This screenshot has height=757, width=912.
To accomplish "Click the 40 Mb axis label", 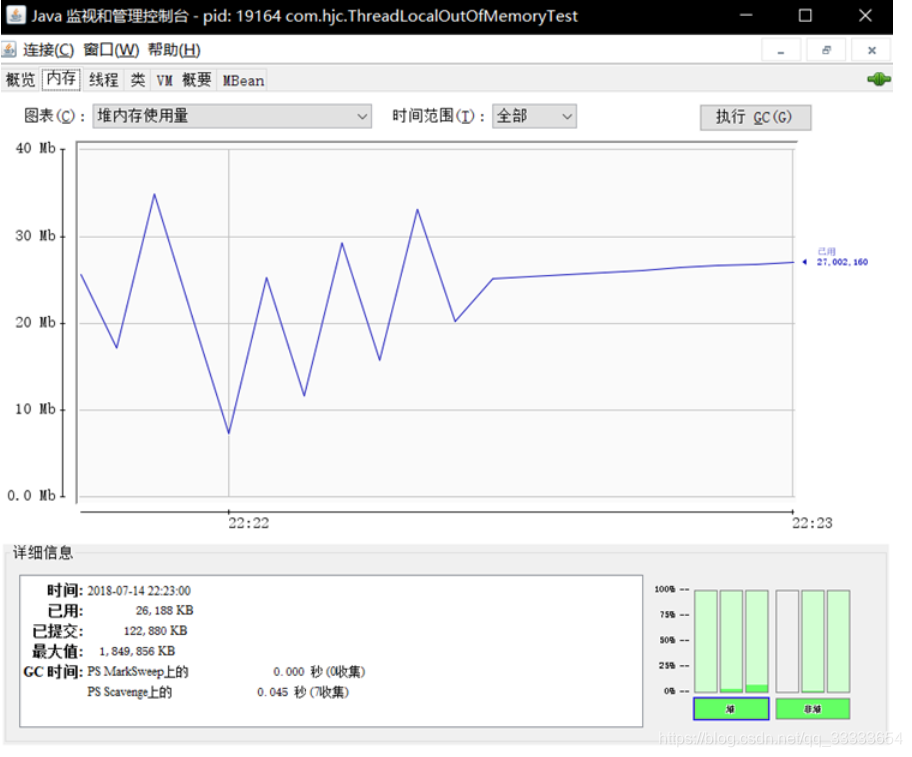I will click(x=35, y=148).
